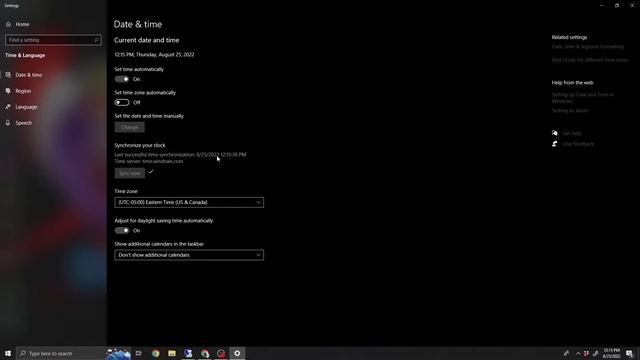This screenshot has height=360, width=640.
Task: Open Setting up Date and Time help link
Action: [583, 98]
